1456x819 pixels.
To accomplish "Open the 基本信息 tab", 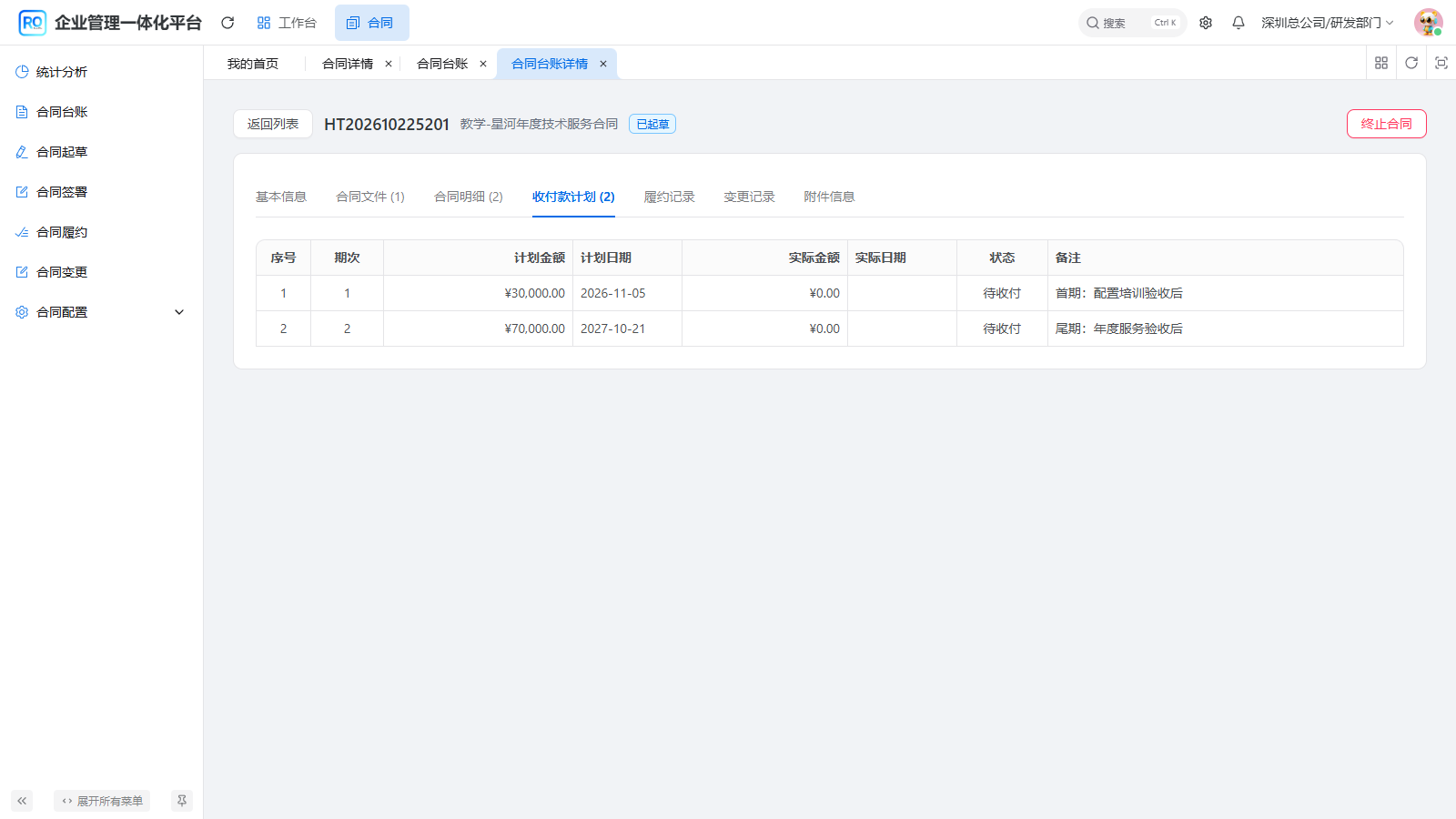I will [x=281, y=197].
